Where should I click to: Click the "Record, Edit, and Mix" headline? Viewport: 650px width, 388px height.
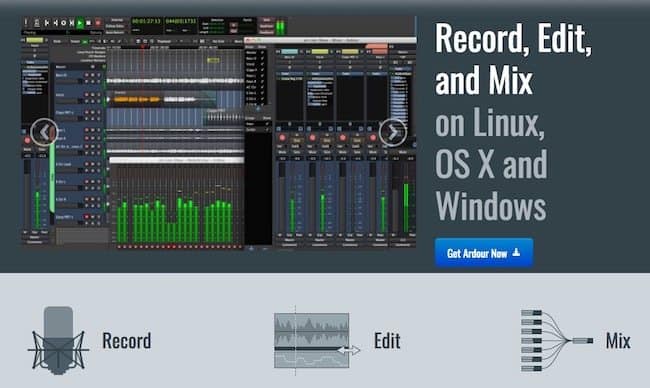(x=513, y=59)
